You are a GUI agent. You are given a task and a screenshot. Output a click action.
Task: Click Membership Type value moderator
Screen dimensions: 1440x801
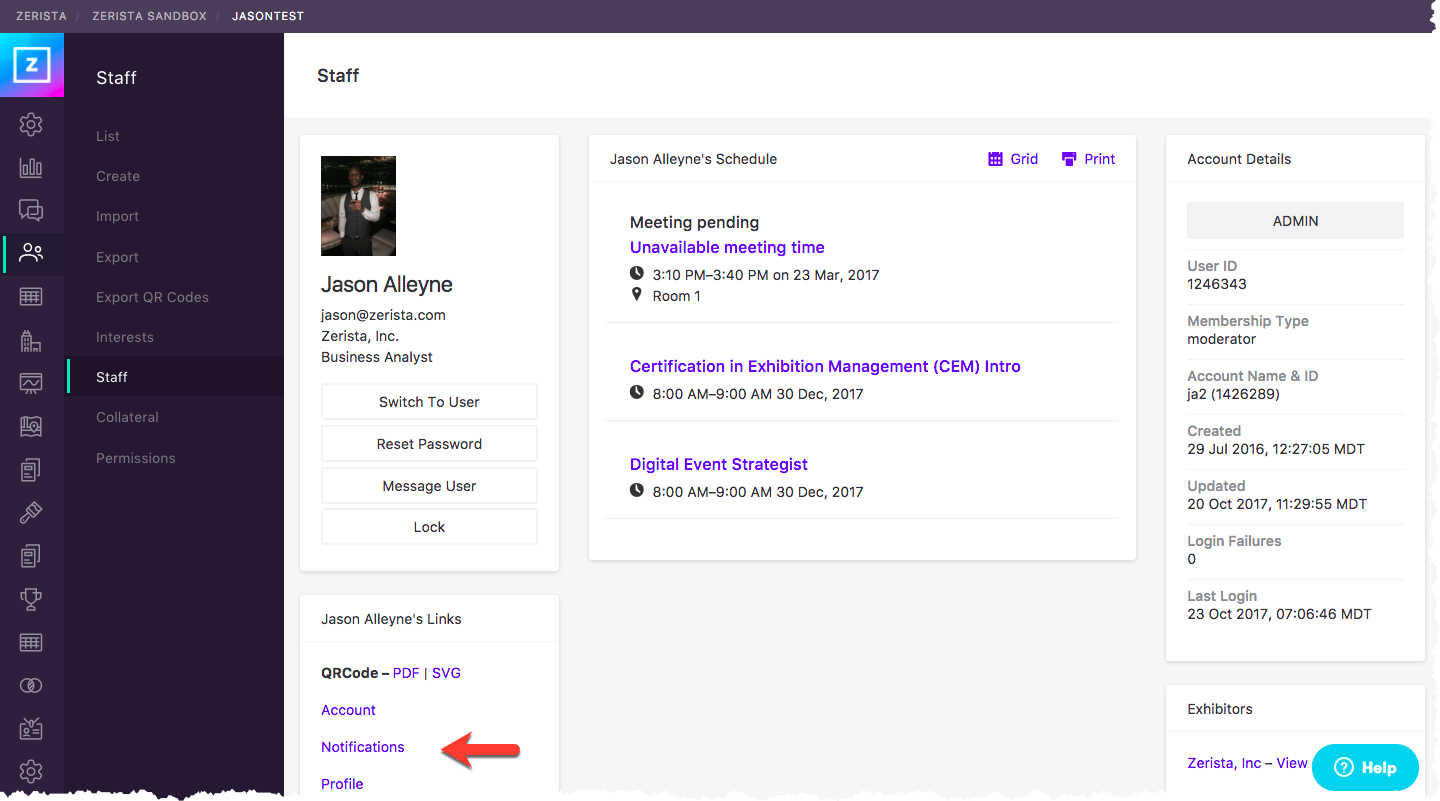click(1221, 339)
